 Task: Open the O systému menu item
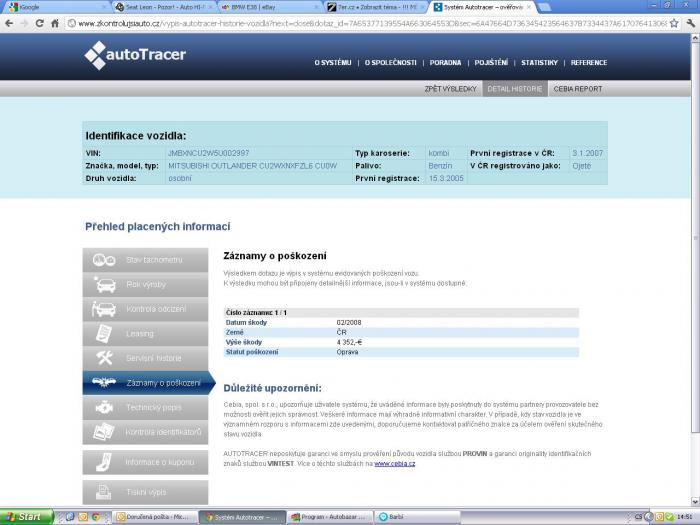click(333, 63)
